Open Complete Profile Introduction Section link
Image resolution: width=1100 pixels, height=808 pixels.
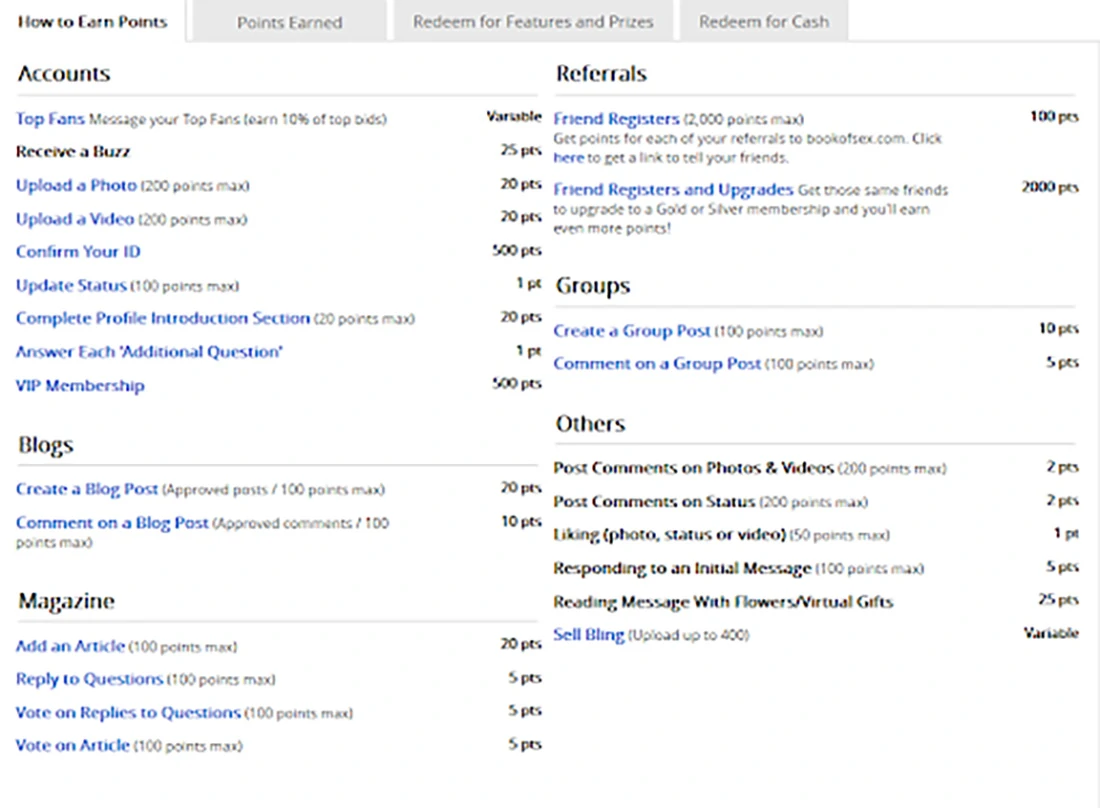pos(162,318)
